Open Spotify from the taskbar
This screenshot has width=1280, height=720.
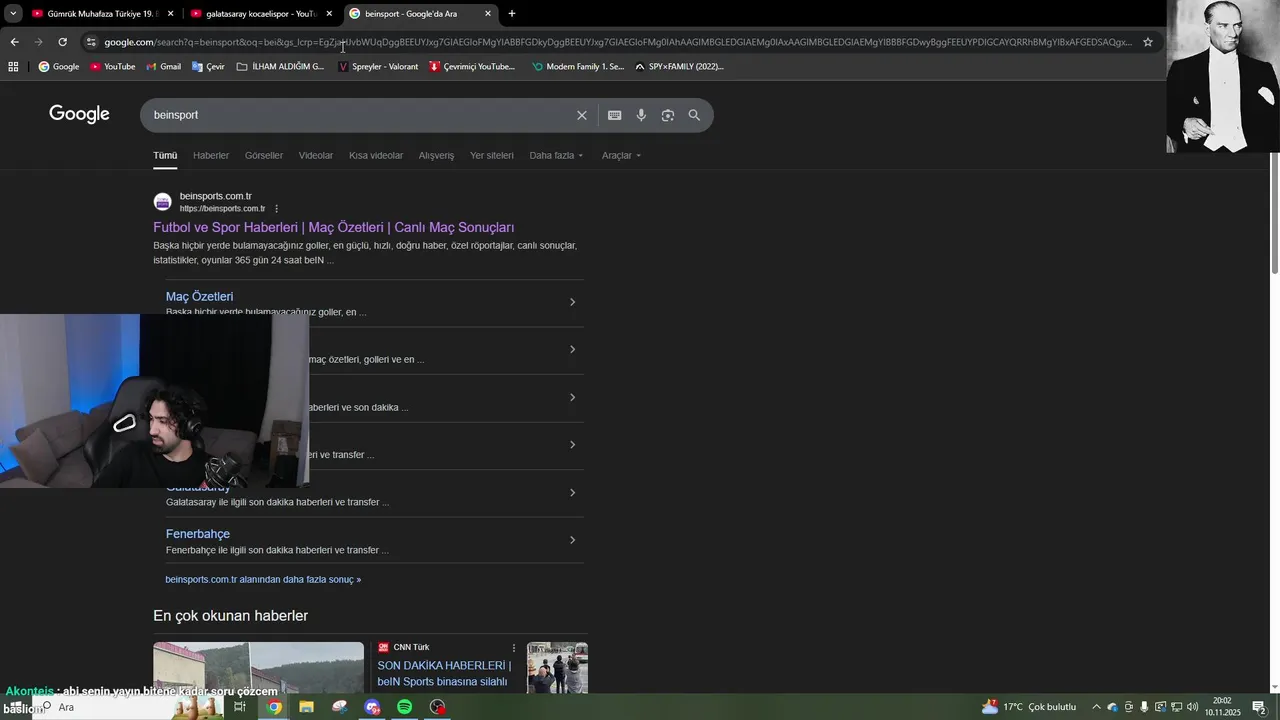(405, 707)
